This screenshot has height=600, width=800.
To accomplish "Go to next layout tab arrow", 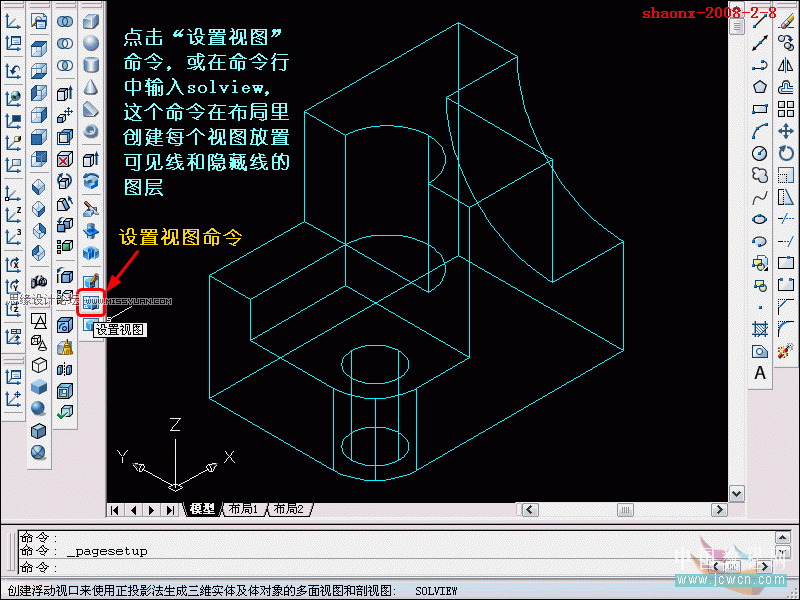I will 152,510.
